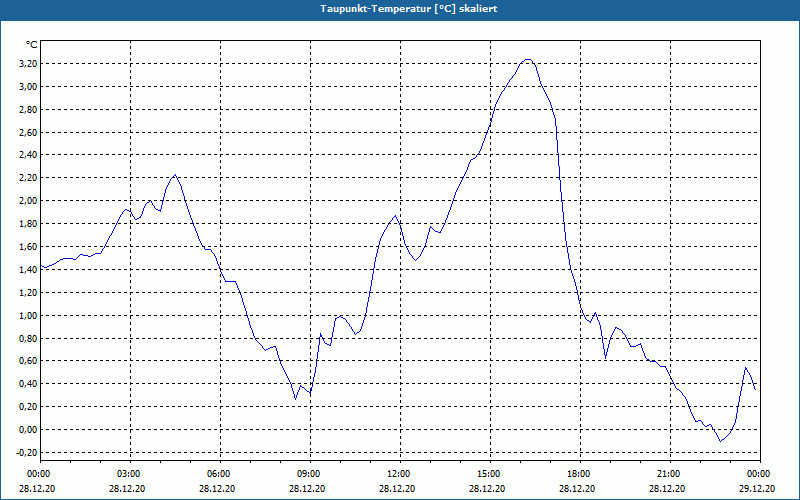The image size is (800, 500).
Task: Select the -0,20 y-axis label
Action: 28,453
